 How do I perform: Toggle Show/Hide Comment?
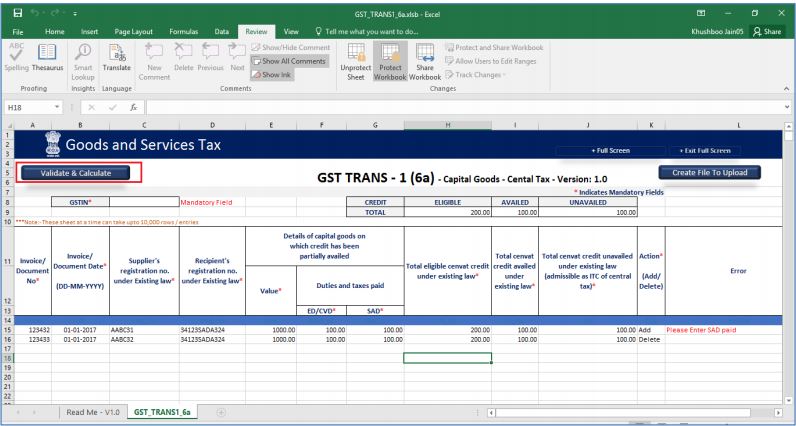(297, 48)
